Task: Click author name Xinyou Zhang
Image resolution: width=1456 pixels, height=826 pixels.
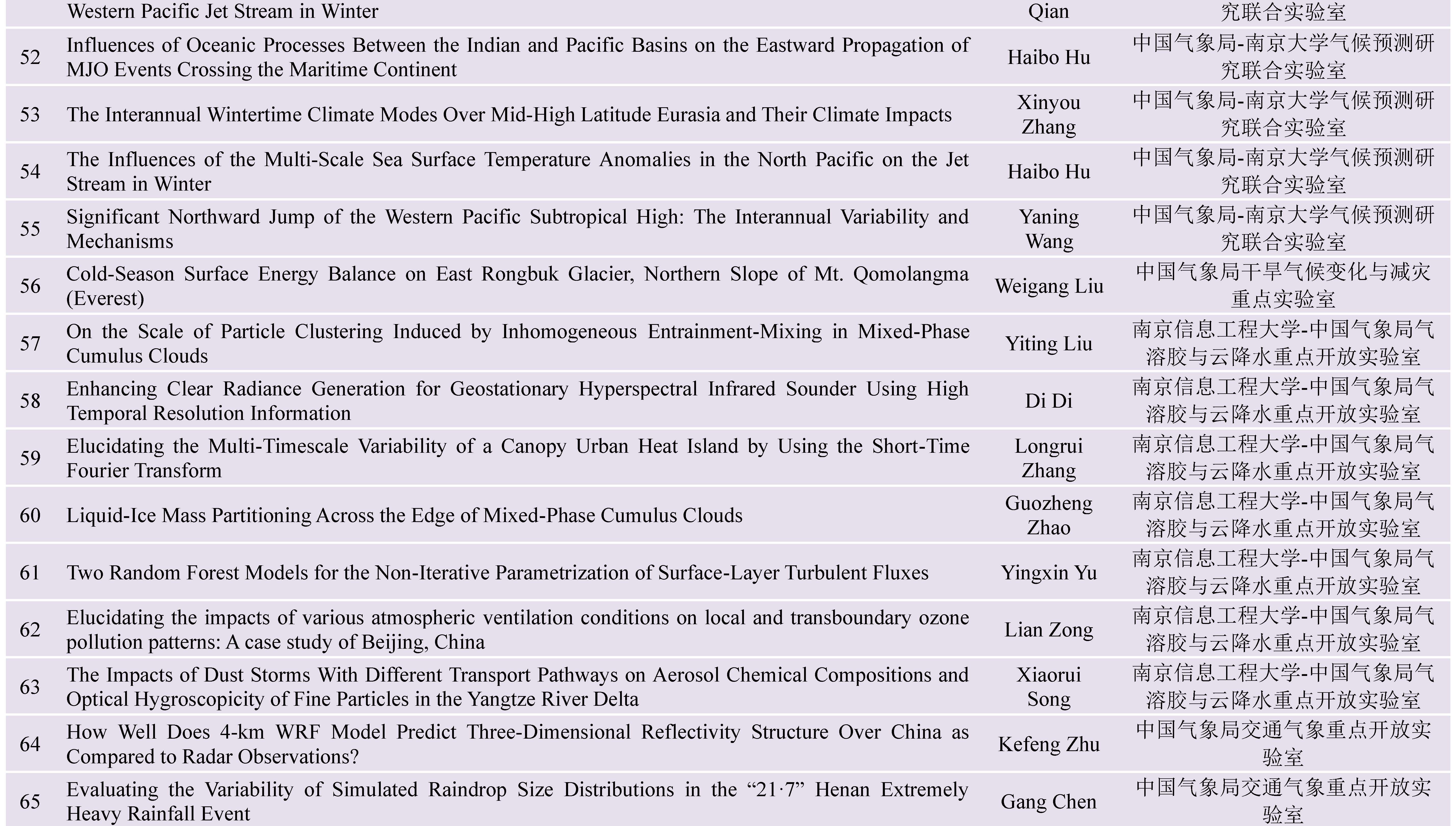Action: (1048, 114)
